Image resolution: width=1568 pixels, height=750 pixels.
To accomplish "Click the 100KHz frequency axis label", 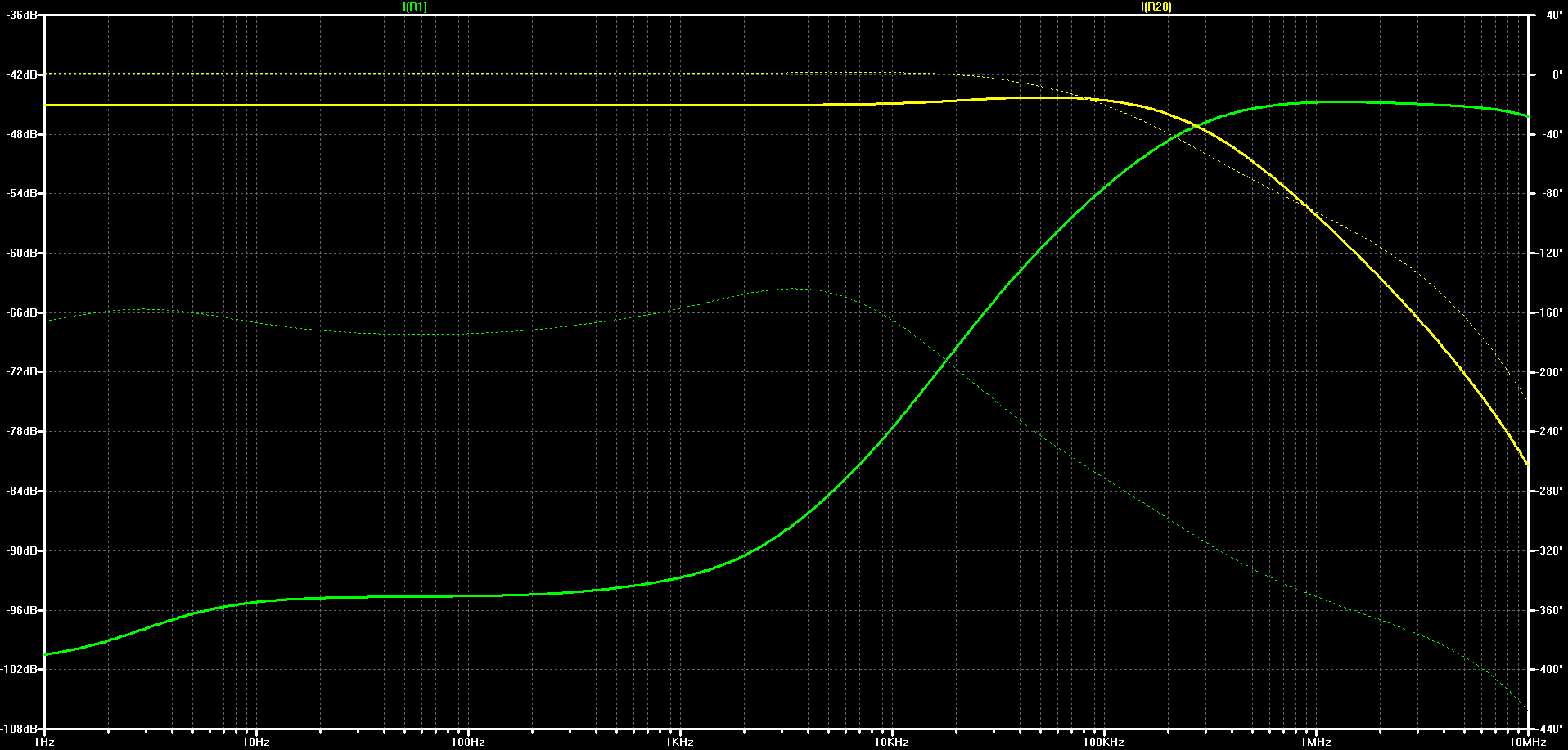I will coord(1103,742).
